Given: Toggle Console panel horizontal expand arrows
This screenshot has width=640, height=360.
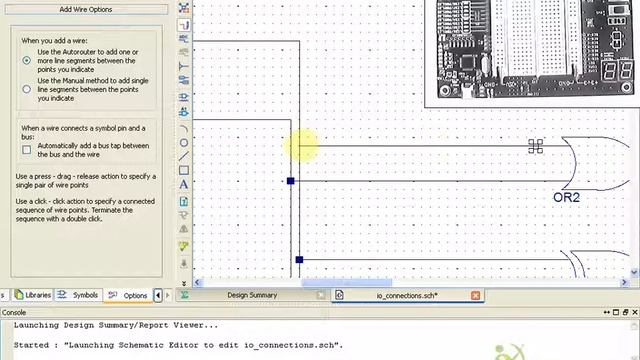Looking at the screenshot, I should [607, 312].
